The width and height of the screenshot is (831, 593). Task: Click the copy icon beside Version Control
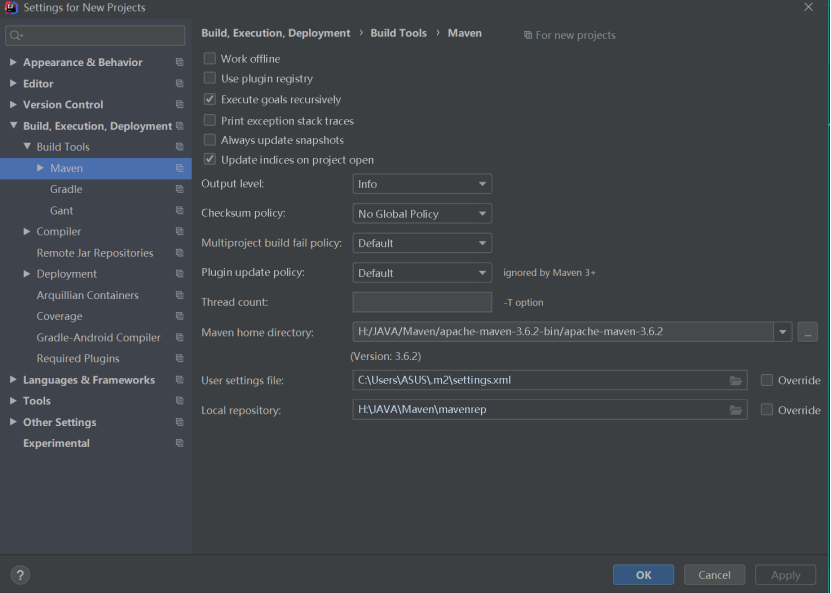pyautogui.click(x=180, y=105)
